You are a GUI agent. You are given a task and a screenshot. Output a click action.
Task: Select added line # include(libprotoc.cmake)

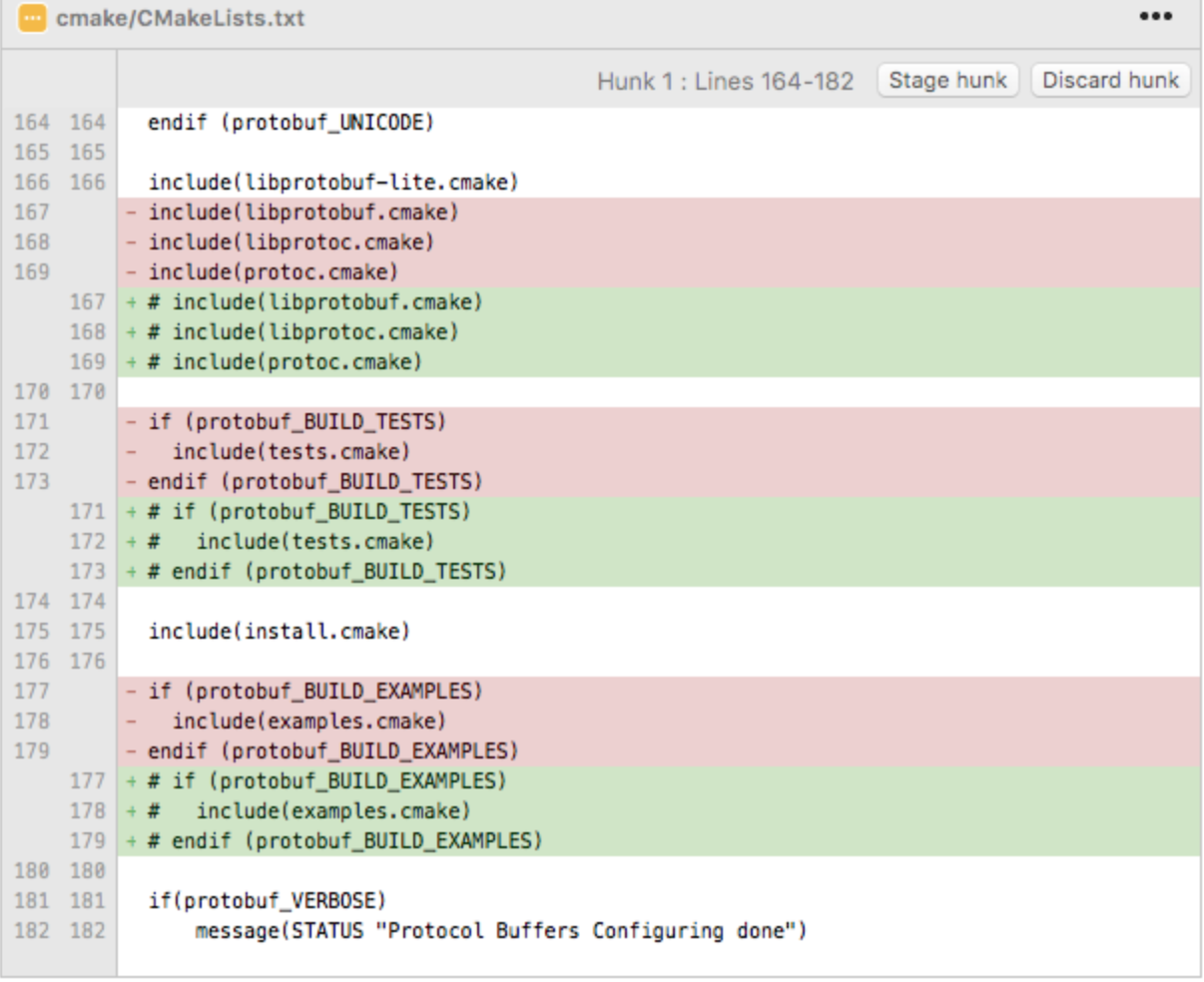(x=303, y=331)
